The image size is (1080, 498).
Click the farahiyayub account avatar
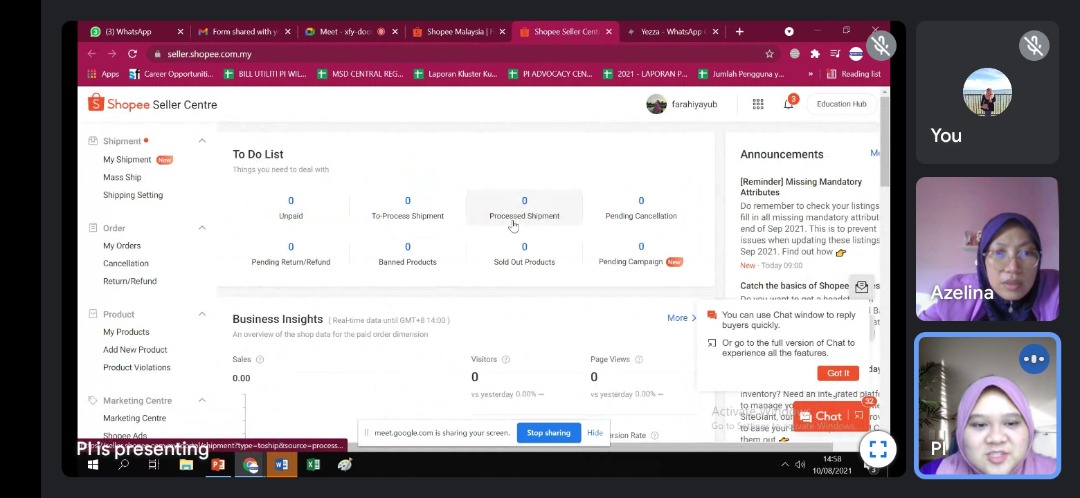click(656, 104)
